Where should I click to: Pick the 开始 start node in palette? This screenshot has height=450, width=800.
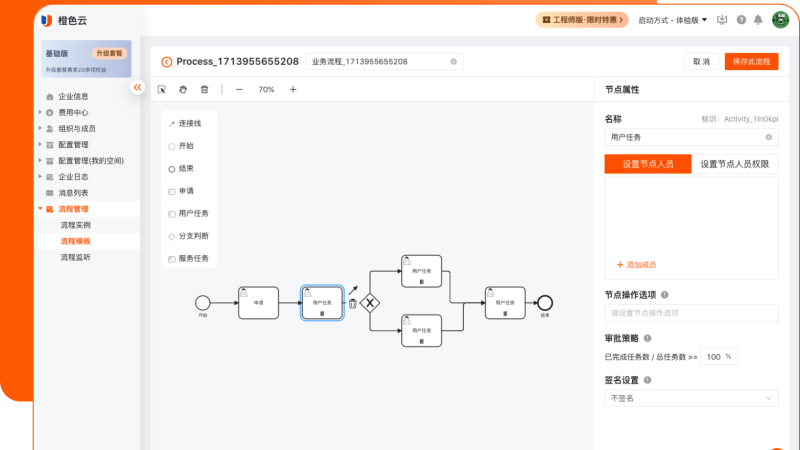tap(181, 146)
